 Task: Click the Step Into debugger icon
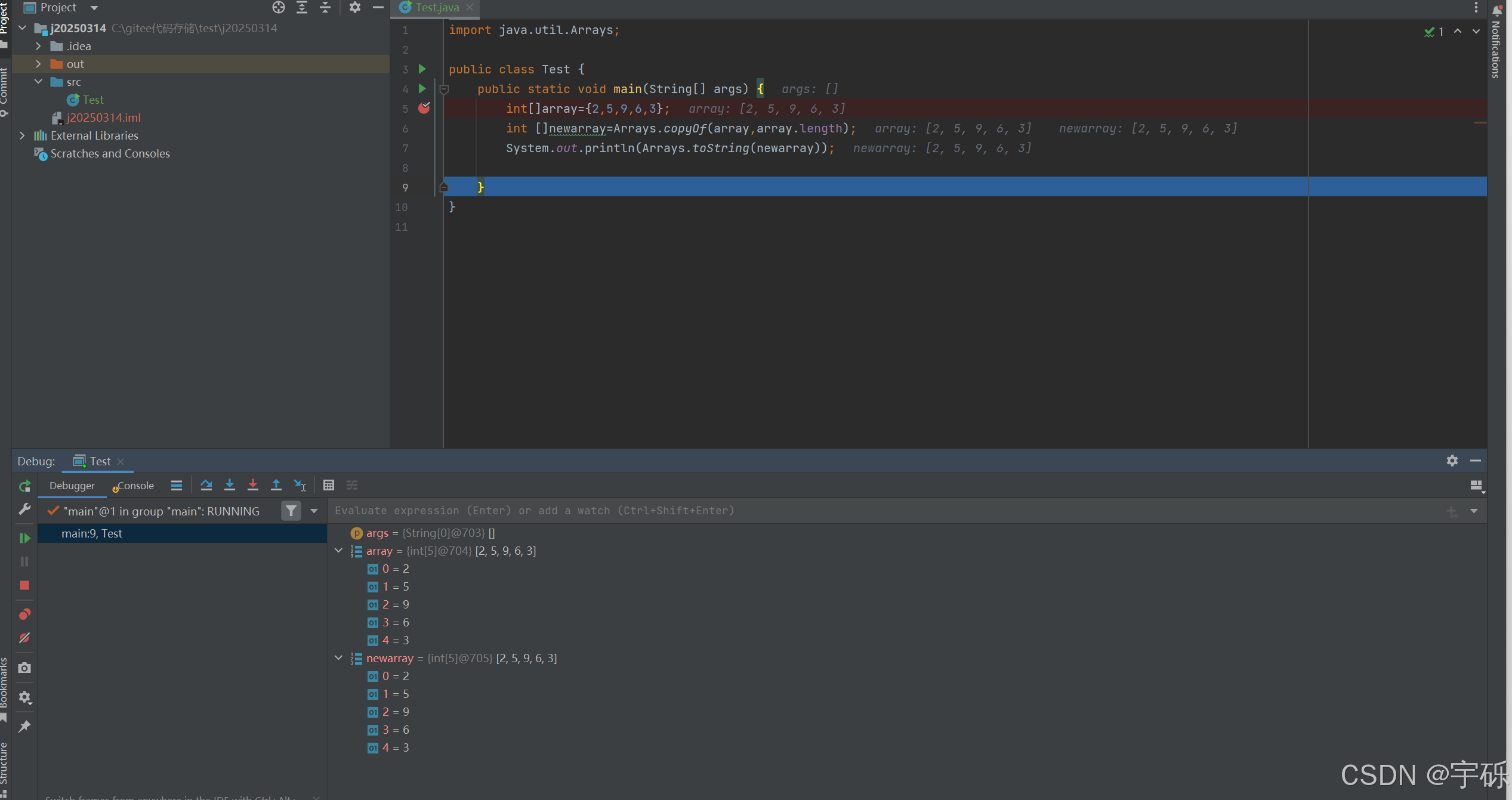229,485
